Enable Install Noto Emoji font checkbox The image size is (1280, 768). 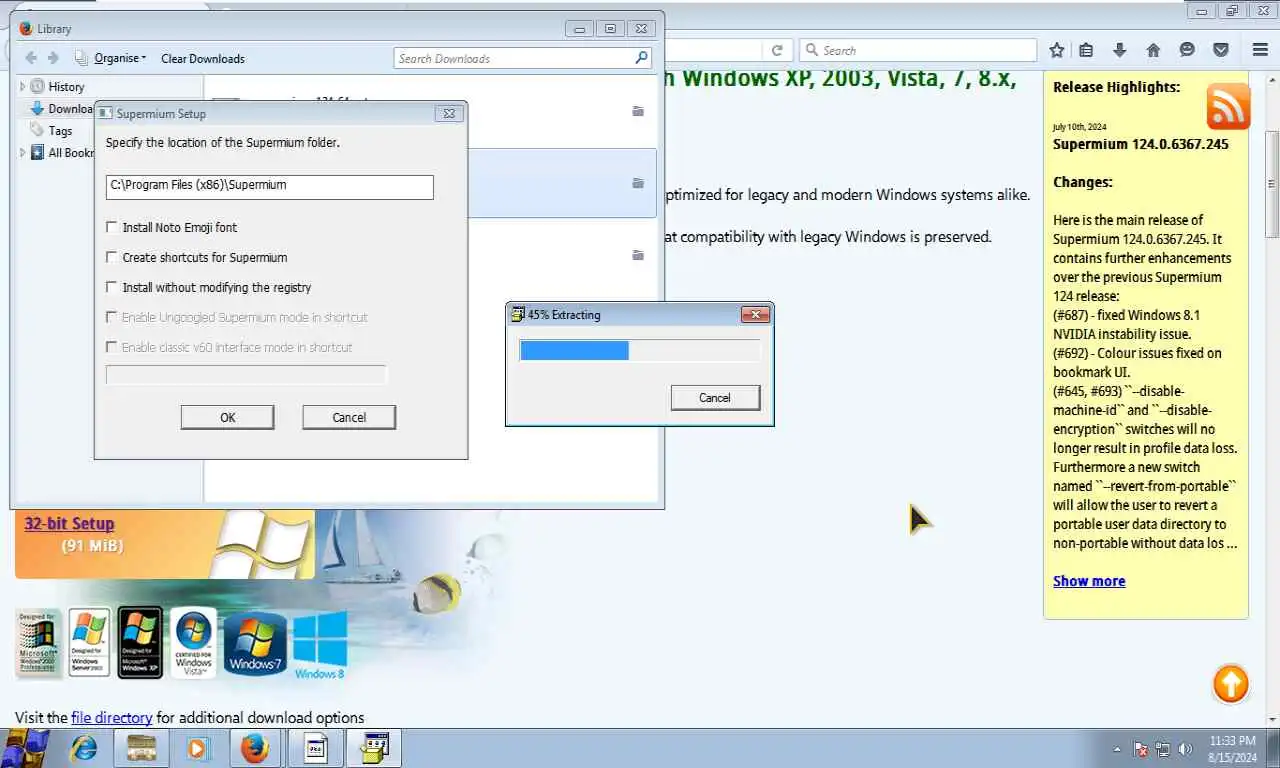click(111, 227)
